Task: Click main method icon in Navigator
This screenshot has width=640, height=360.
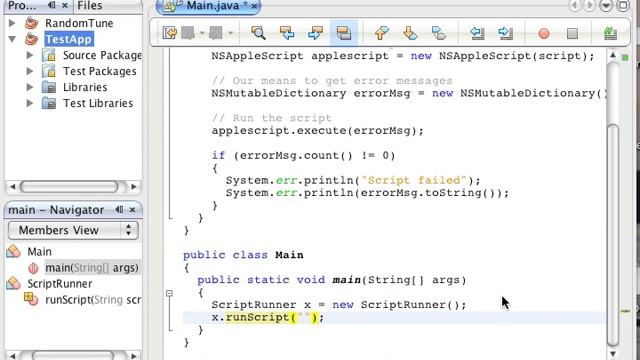Action: (x=33, y=268)
